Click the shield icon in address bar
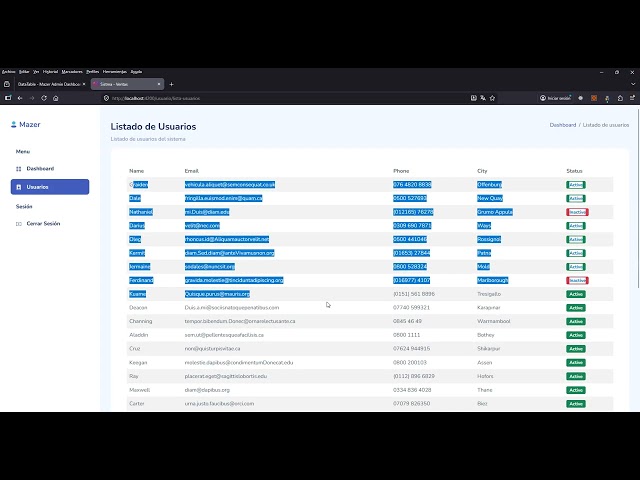This screenshot has width=640, height=480. 106,98
